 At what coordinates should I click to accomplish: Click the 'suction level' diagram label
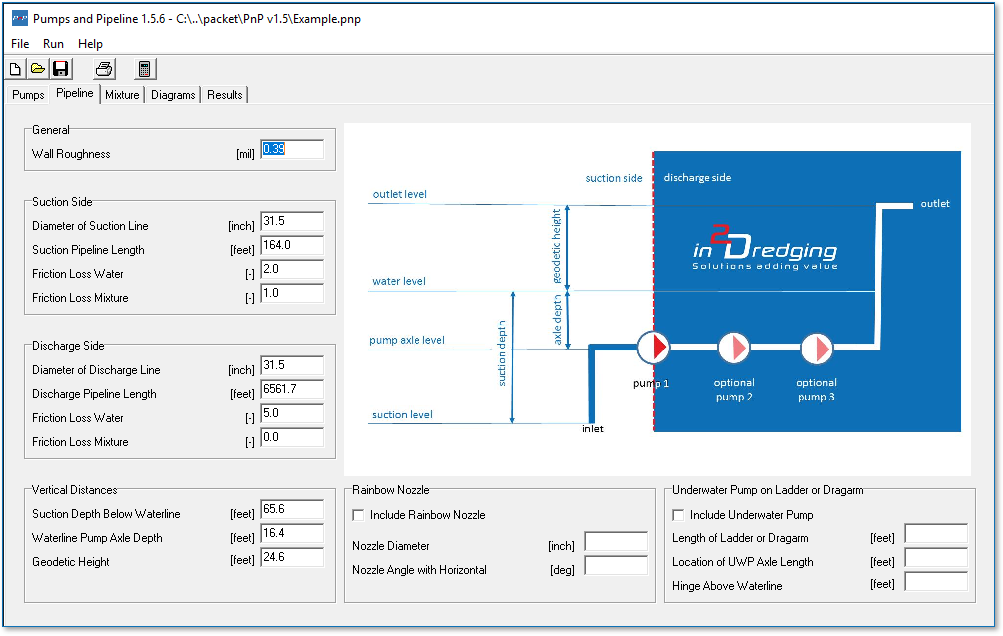(x=402, y=415)
